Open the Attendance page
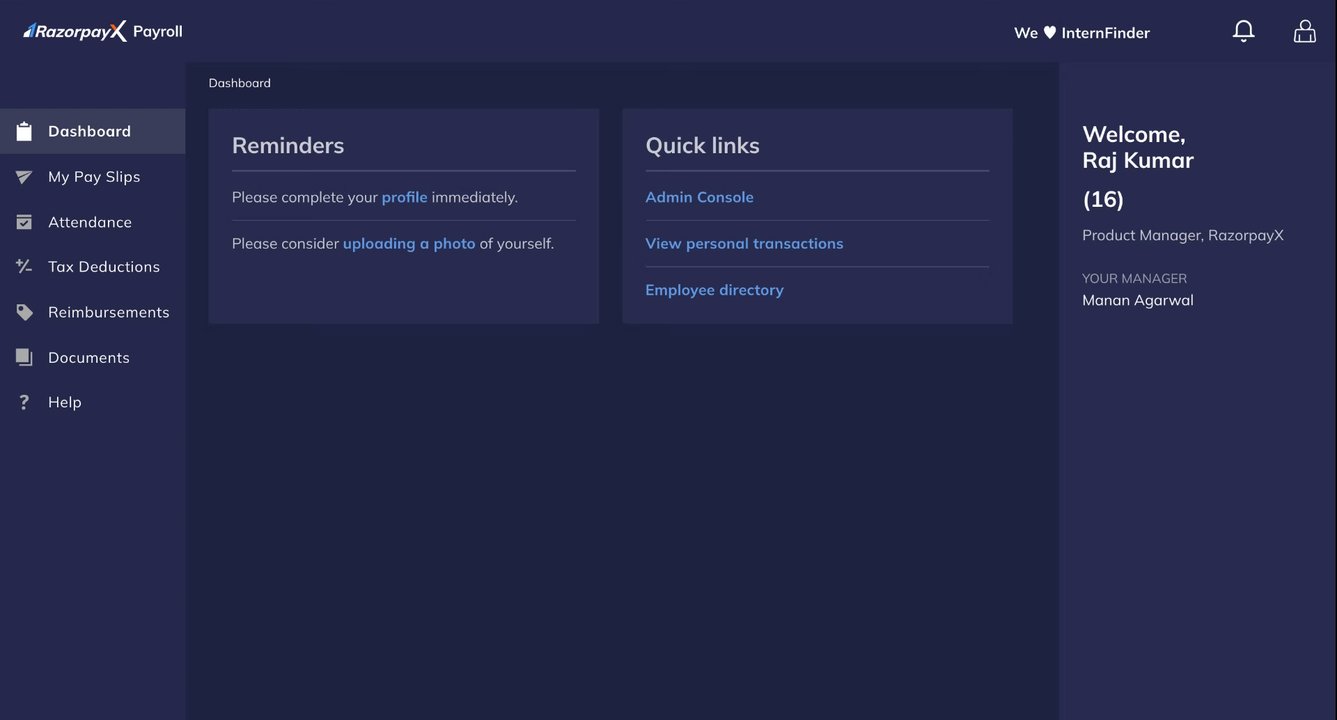Image resolution: width=1337 pixels, height=720 pixels. point(92,222)
